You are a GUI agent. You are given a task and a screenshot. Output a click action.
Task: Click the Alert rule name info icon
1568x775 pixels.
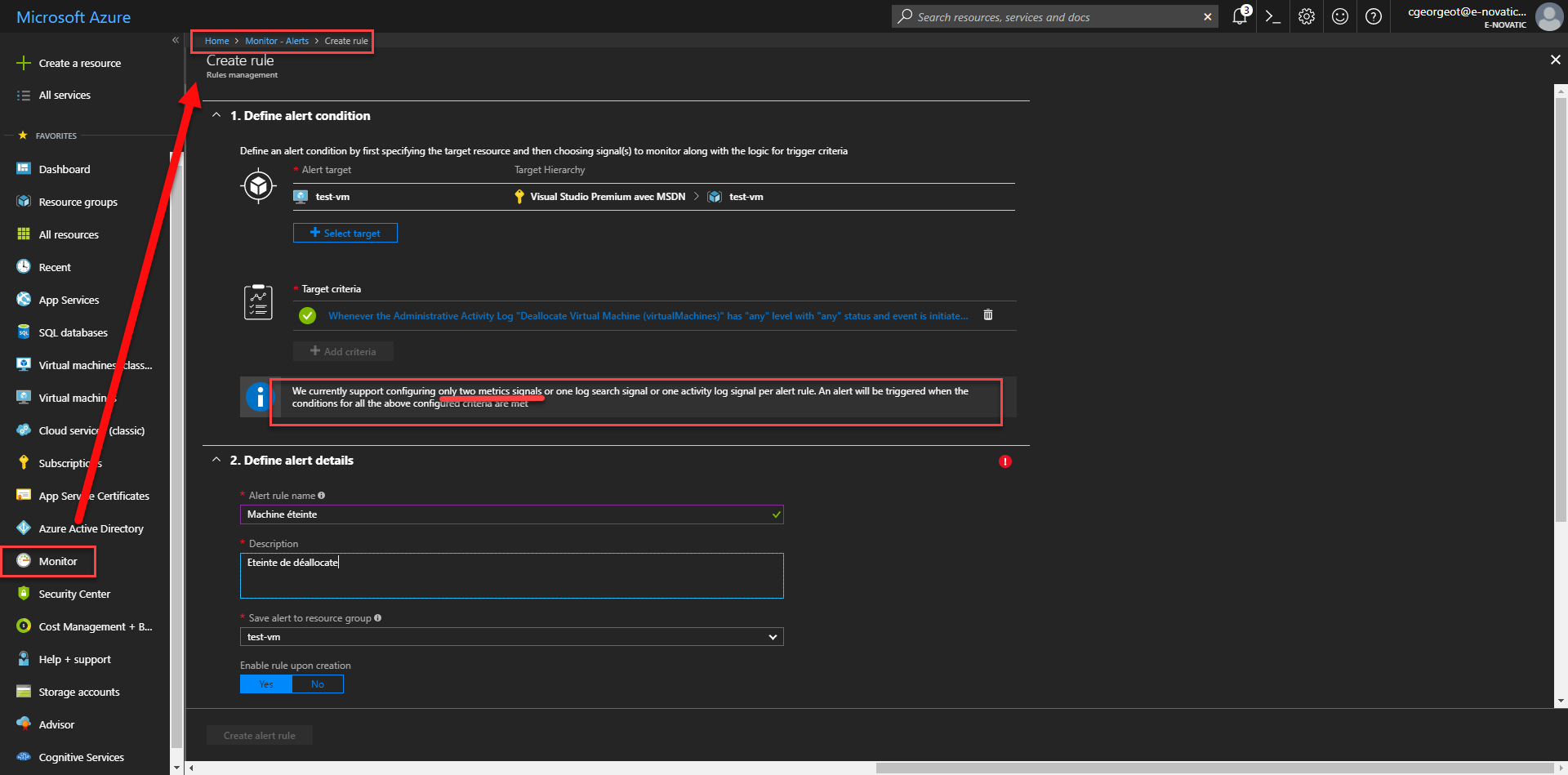coord(322,496)
